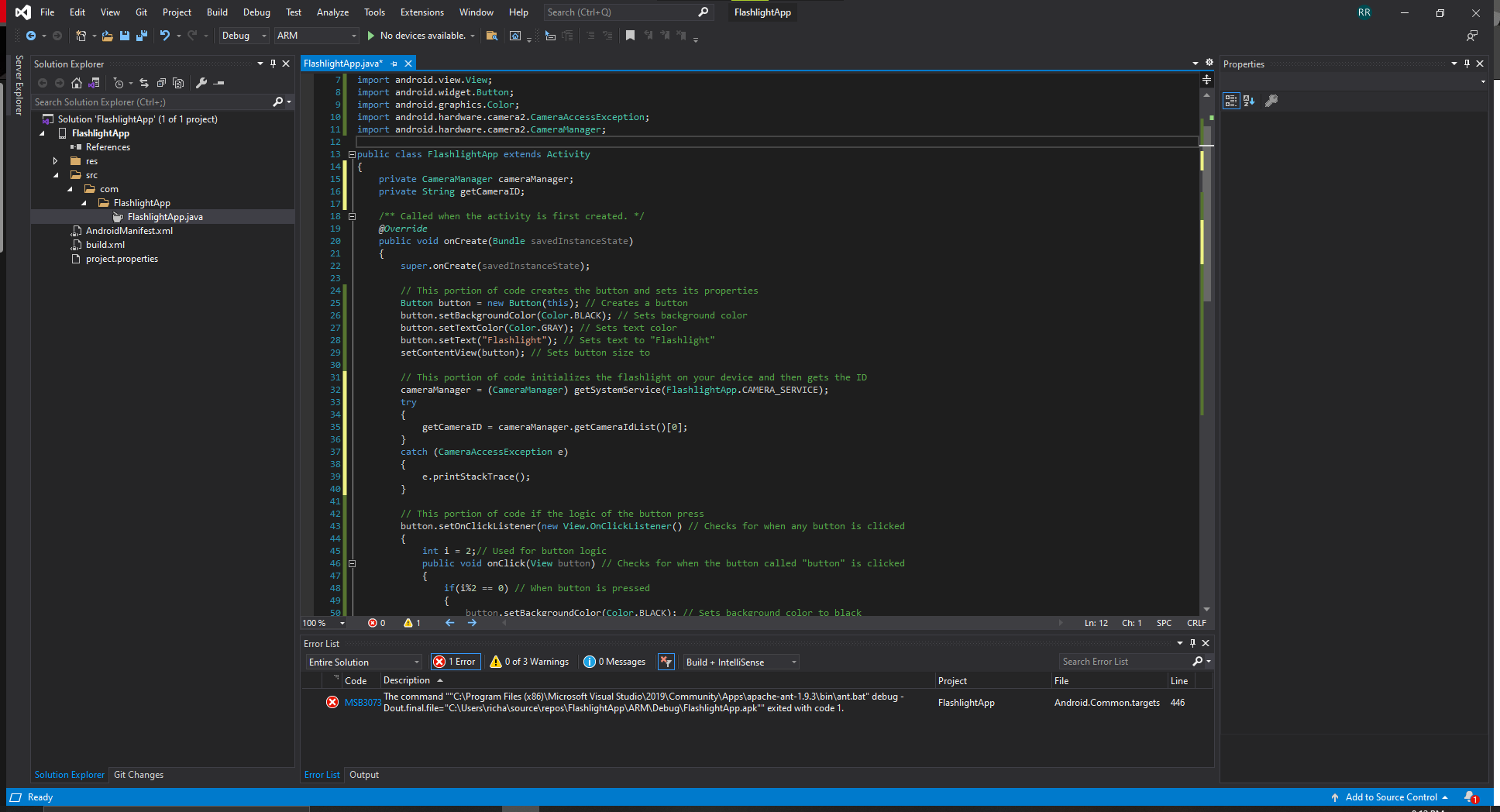Click Add to Source Control
The width and height of the screenshot is (1500, 812).
1391,797
